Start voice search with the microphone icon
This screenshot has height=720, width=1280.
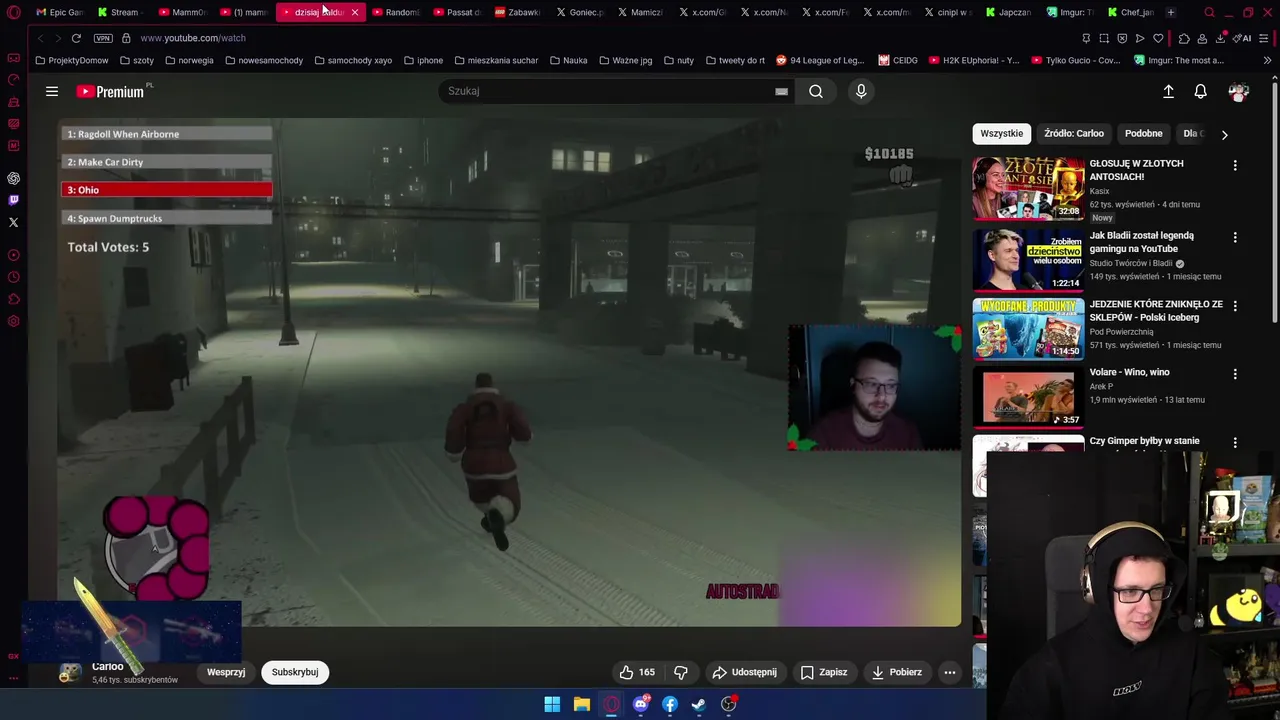861,91
